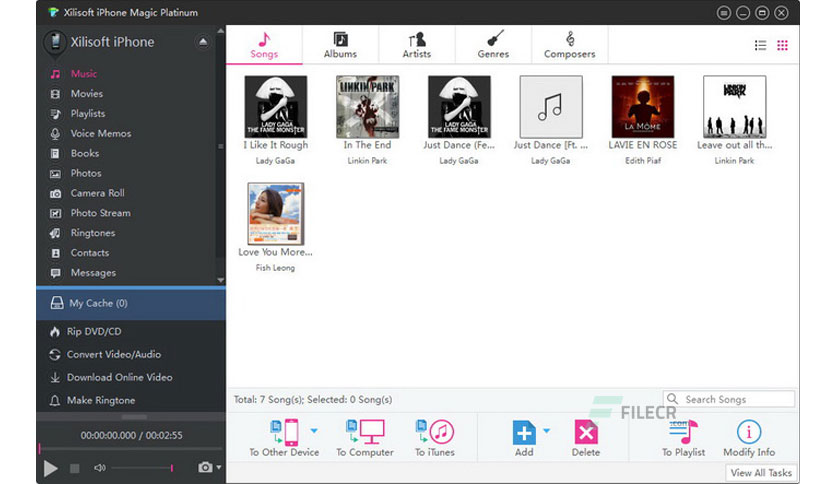Adjust the volume slider
Screen dimensions: 836x484
[142, 468]
